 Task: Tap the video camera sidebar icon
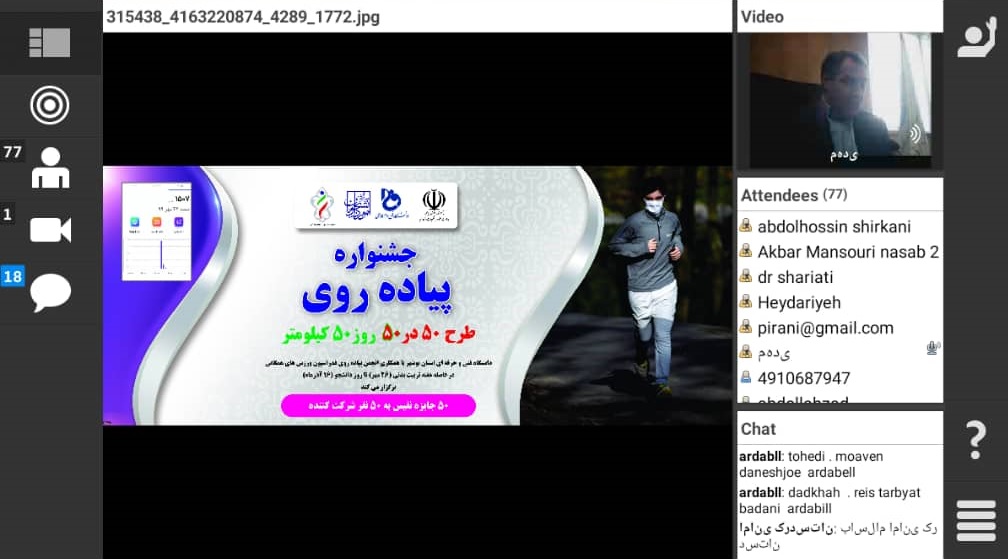tap(49, 230)
